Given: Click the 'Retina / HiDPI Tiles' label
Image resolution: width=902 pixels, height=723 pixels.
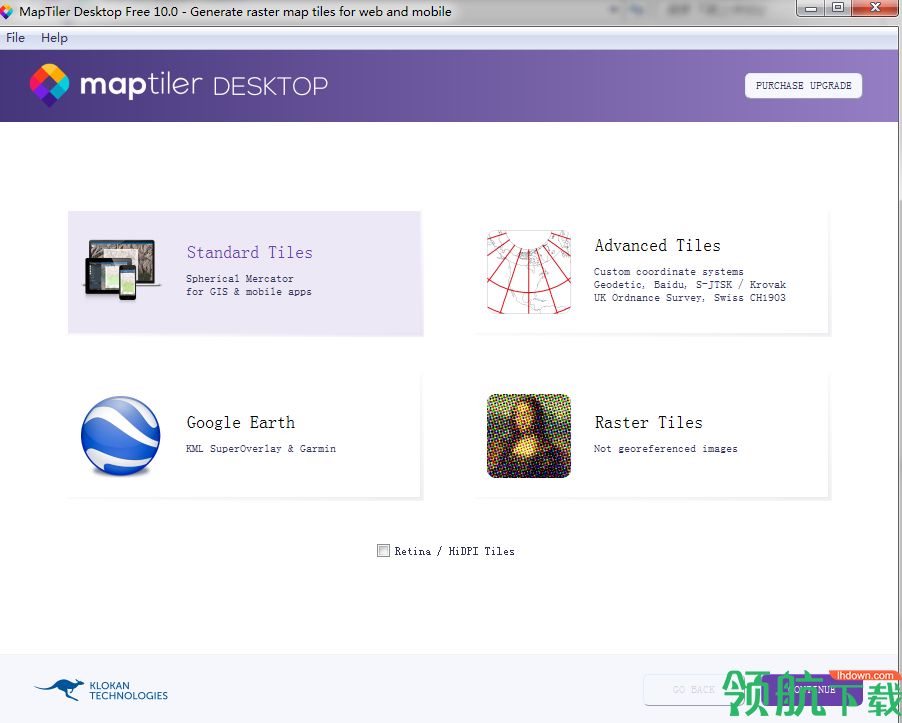Looking at the screenshot, I should (454, 551).
